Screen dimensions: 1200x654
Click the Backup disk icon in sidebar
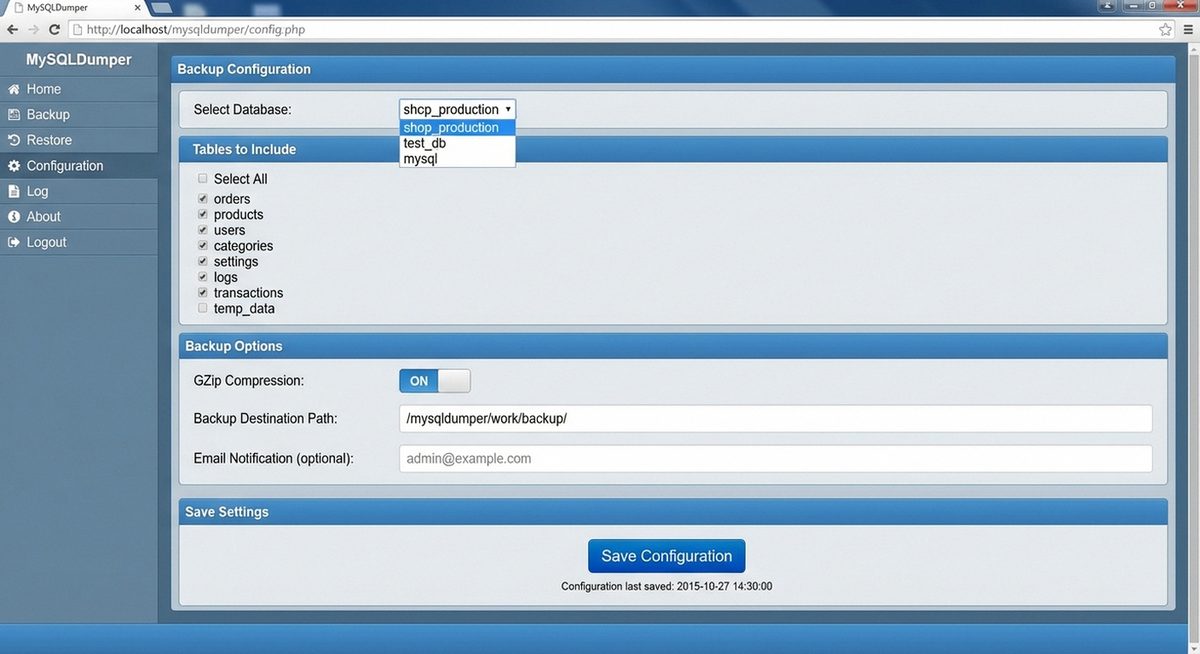pos(14,115)
